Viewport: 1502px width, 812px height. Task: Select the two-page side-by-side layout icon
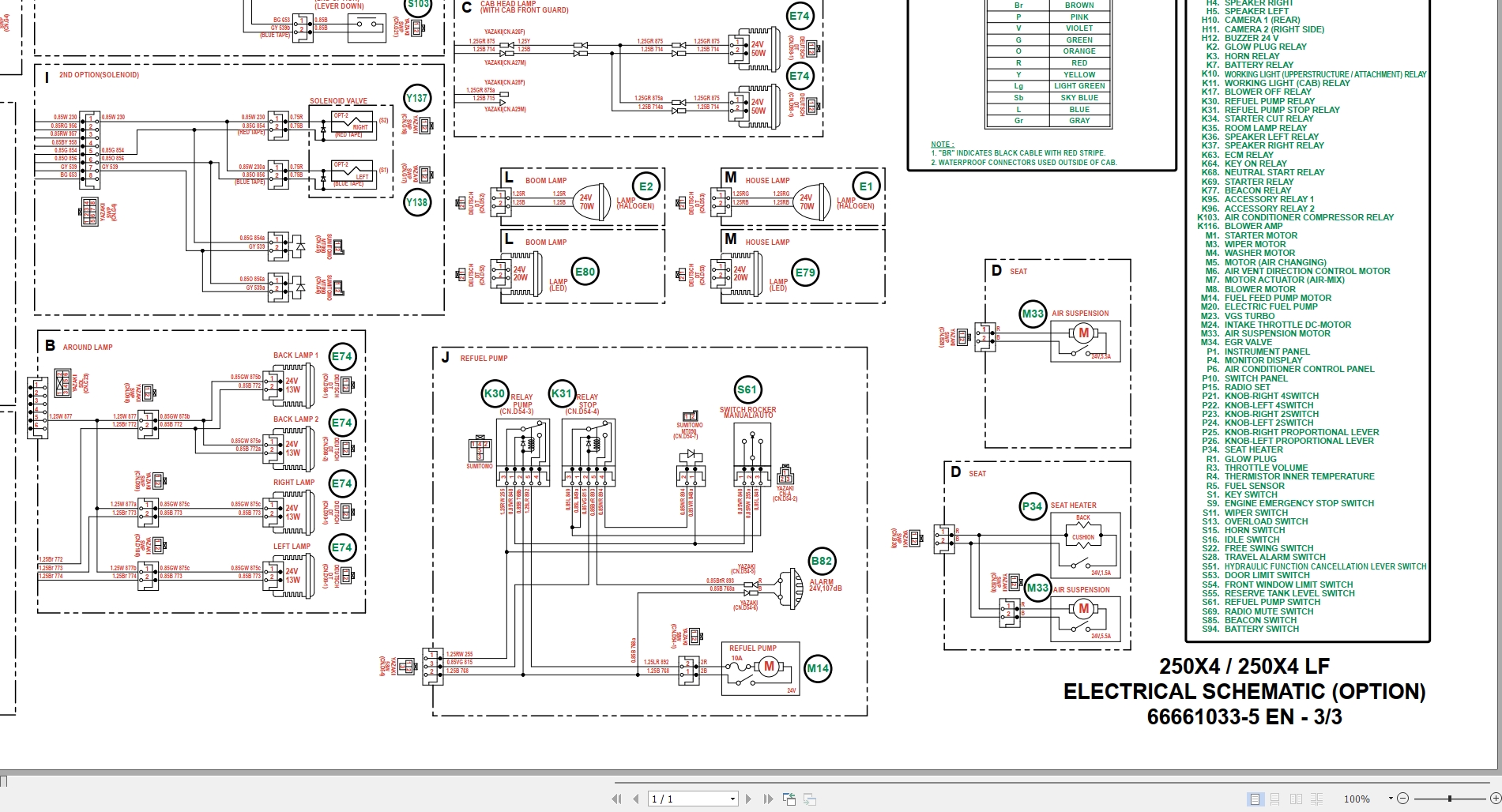coord(1297,799)
